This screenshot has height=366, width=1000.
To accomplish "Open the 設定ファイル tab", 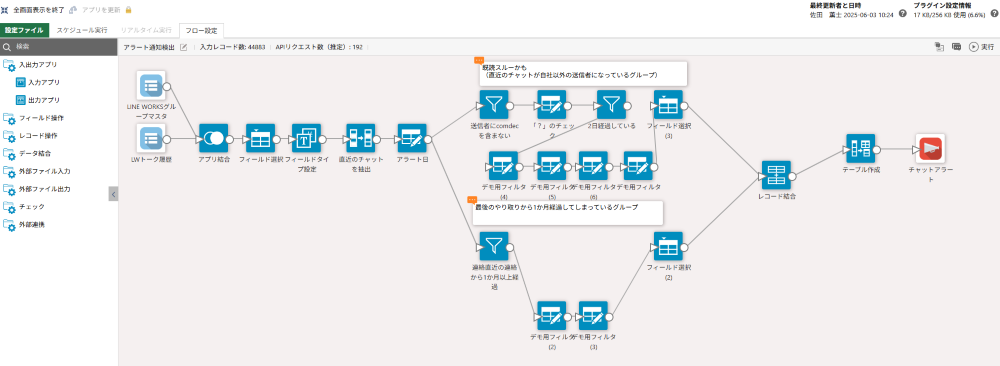I will pyautogui.click(x=25, y=31).
